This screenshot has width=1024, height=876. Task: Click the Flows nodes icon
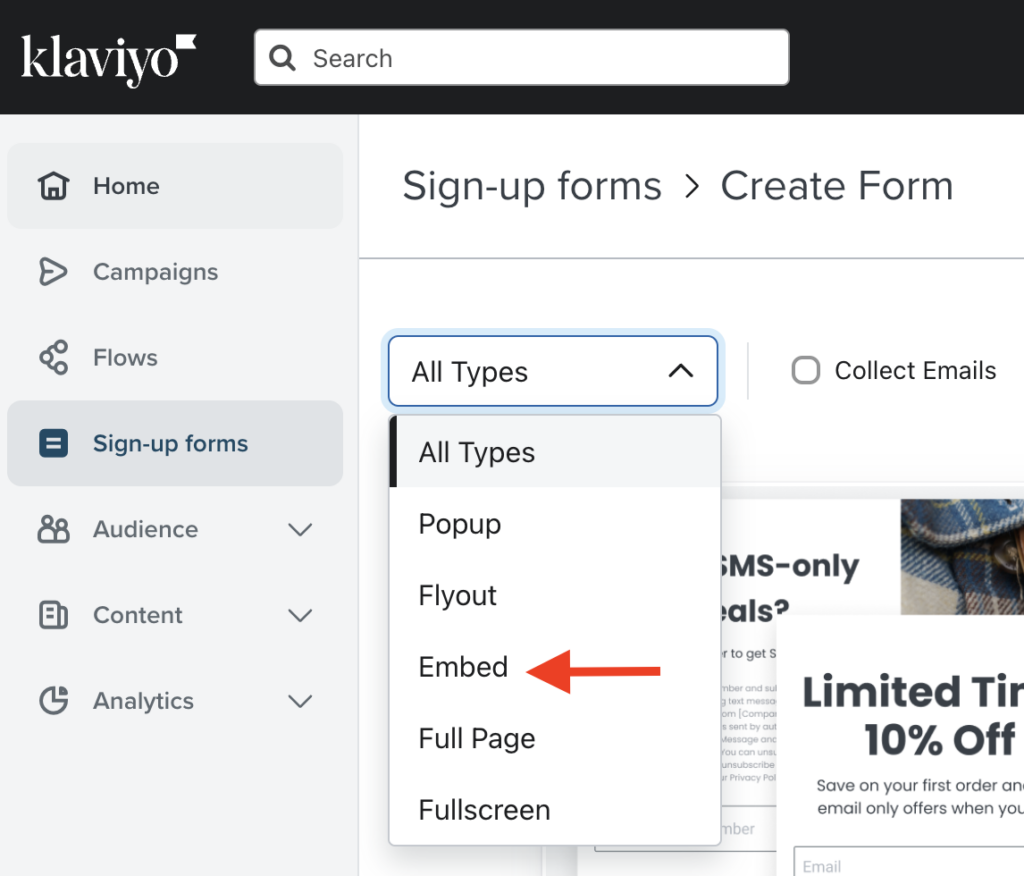(x=54, y=357)
